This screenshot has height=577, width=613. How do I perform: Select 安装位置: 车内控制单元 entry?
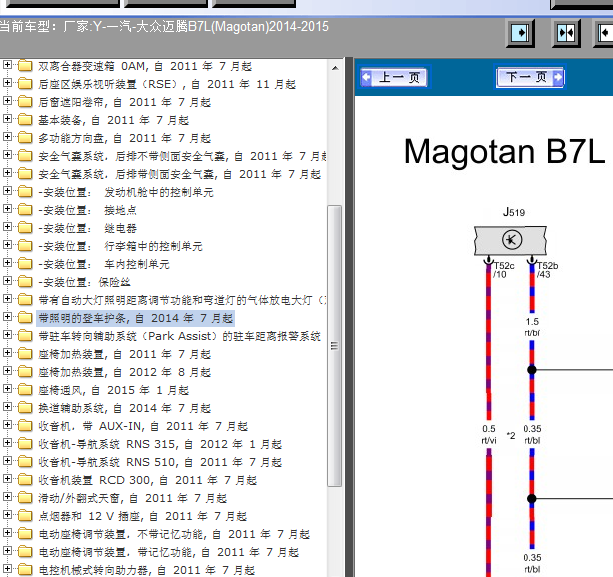click(104, 264)
